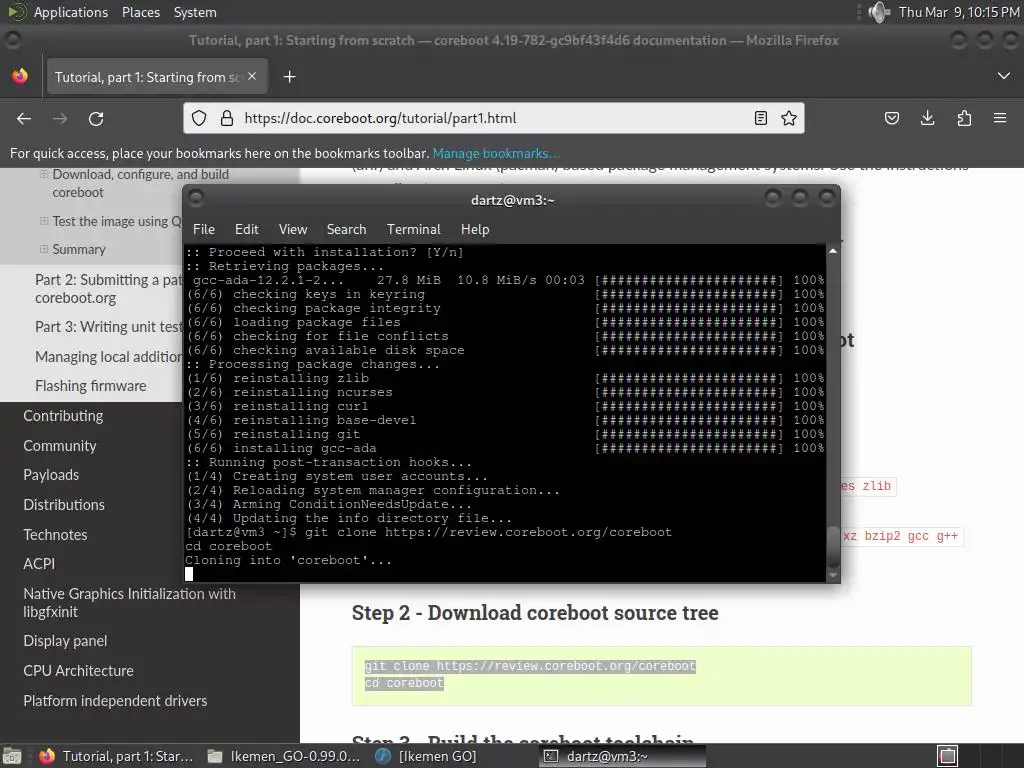List all tabs with the chevron dropdown
This screenshot has height=768, width=1024.
1004,76
